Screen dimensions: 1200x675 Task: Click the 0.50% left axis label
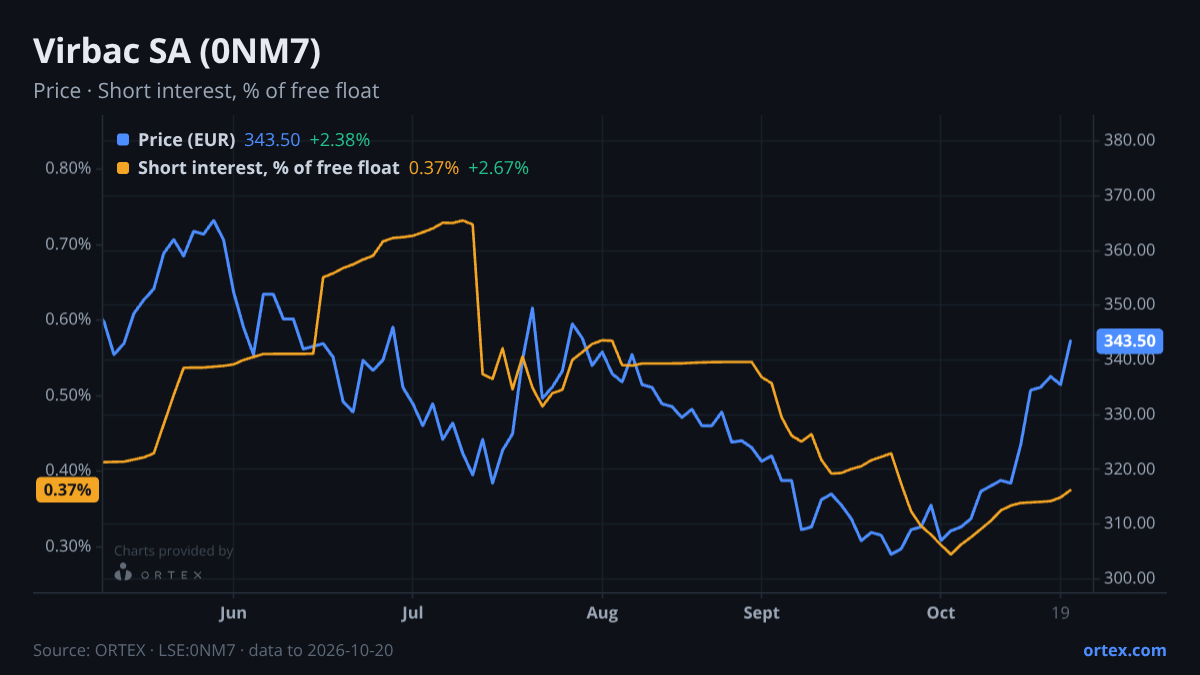[x=68, y=395]
